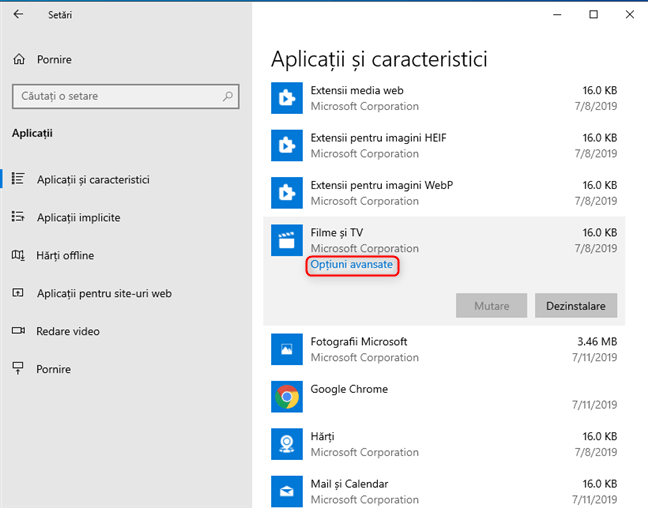Open Aplicații implicite settings page
The height and width of the screenshot is (508, 648).
pos(78,217)
